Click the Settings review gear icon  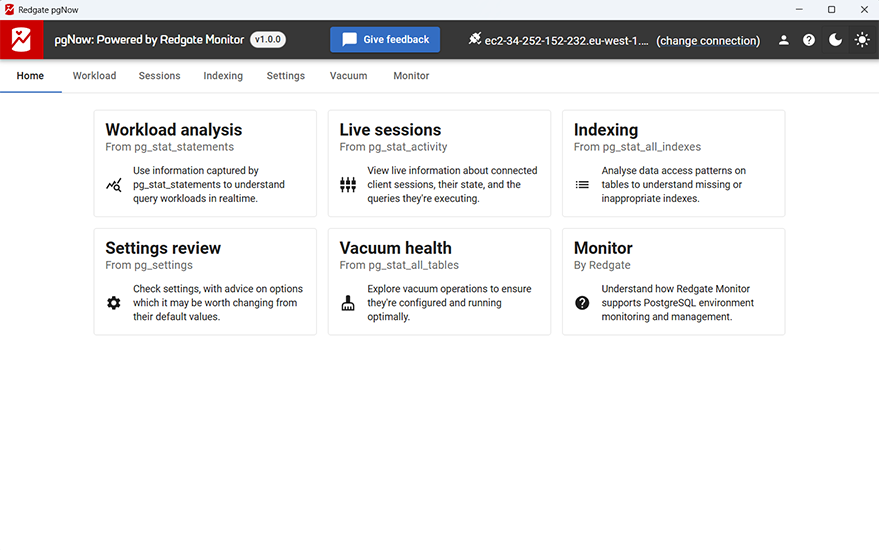[x=114, y=303]
